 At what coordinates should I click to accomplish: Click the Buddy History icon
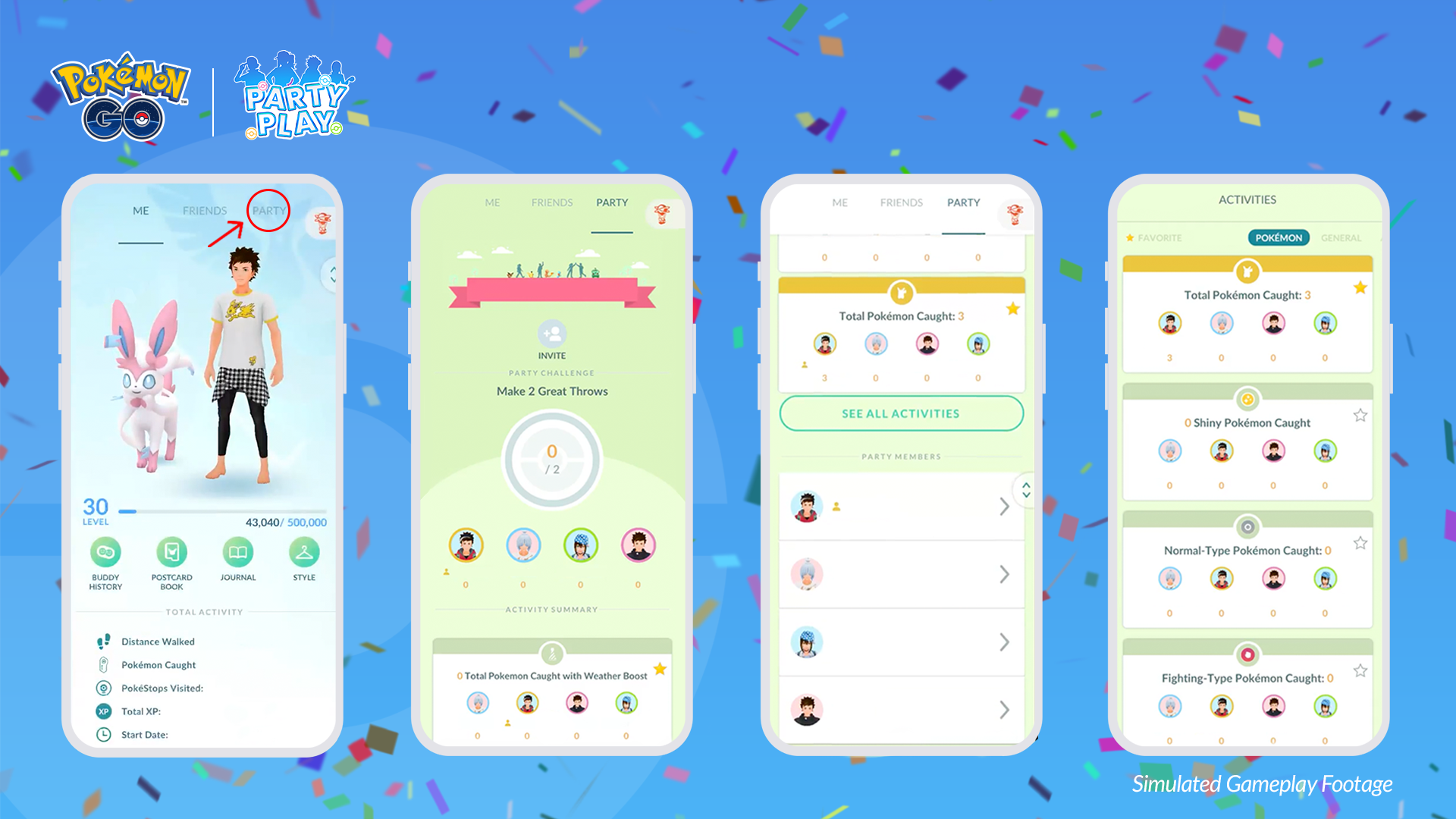(x=108, y=555)
